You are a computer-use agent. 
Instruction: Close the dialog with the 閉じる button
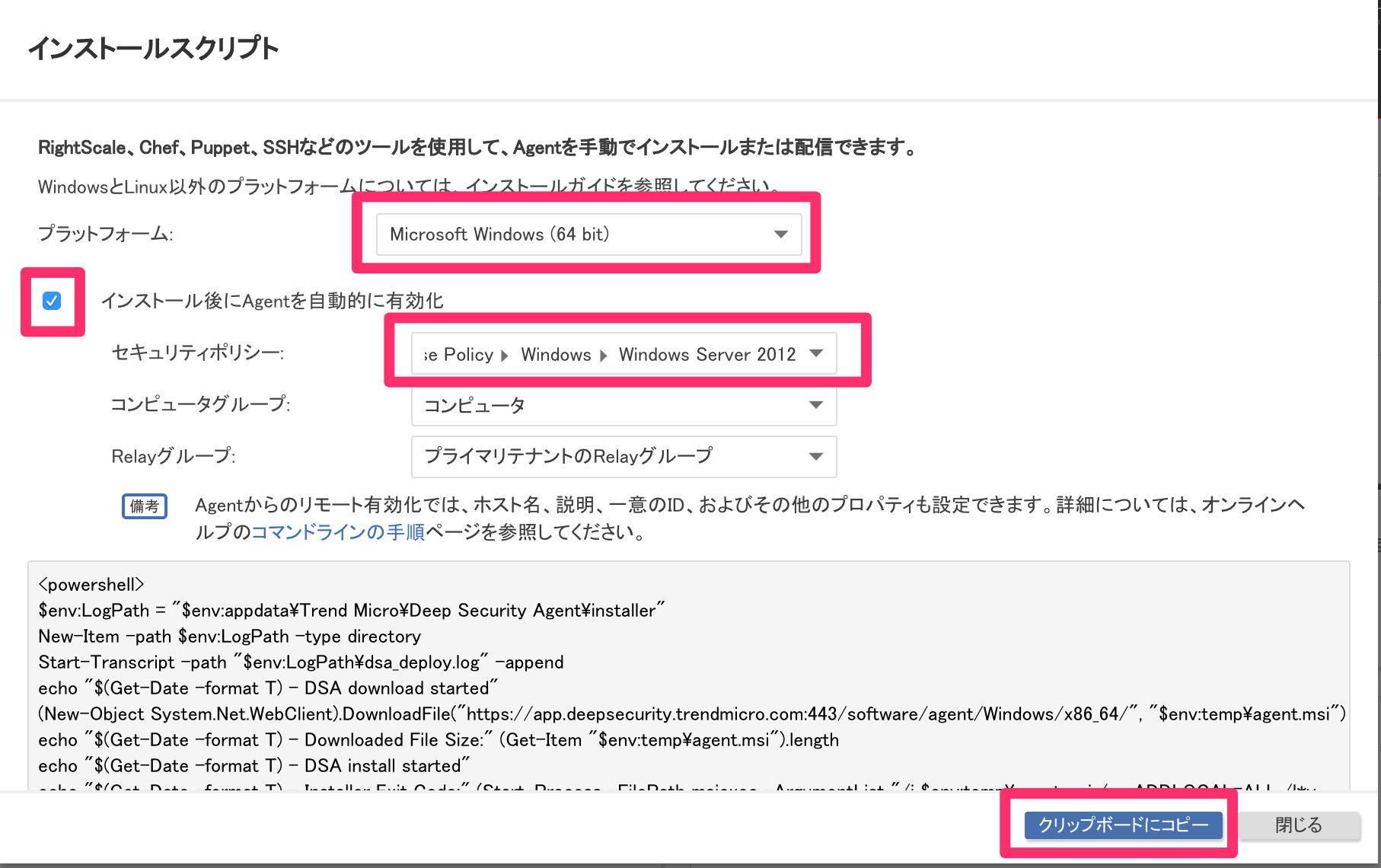[x=1298, y=825]
